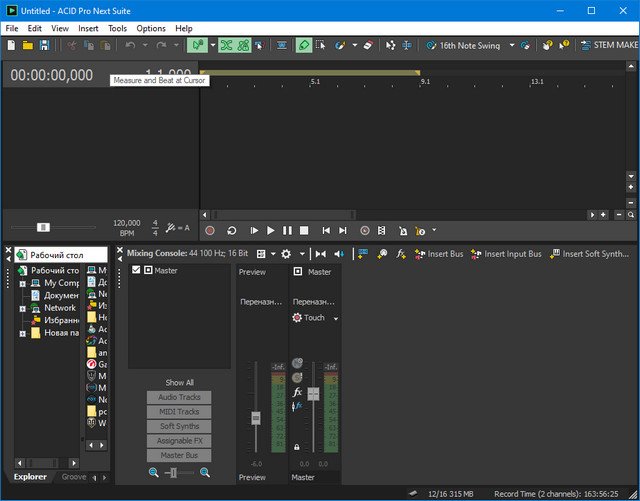Image resolution: width=640 pixels, height=501 pixels.
Task: Toggle Audio Tracks visibility in mixer
Action: [x=179, y=397]
